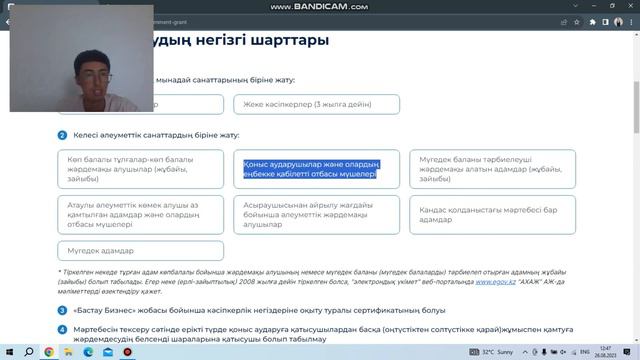Select the Көп балалы тұлғалар card

pyautogui.click(x=140, y=169)
